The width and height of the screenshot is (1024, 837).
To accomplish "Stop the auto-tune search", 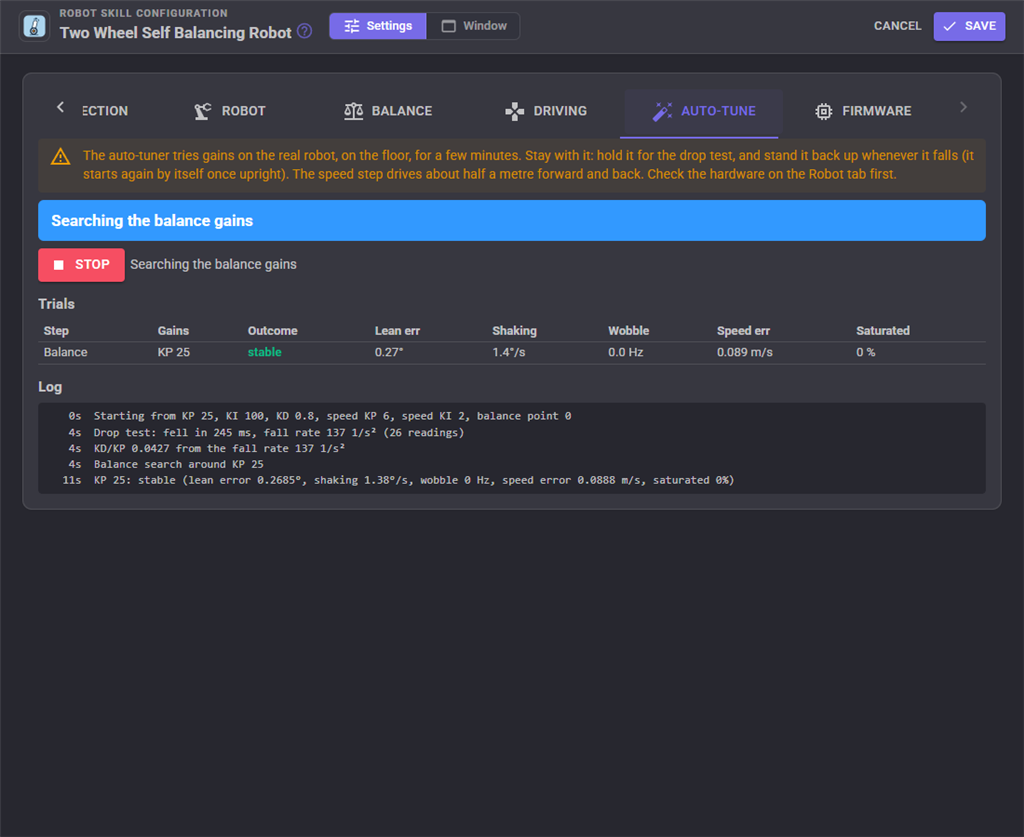I will pyautogui.click(x=82, y=265).
